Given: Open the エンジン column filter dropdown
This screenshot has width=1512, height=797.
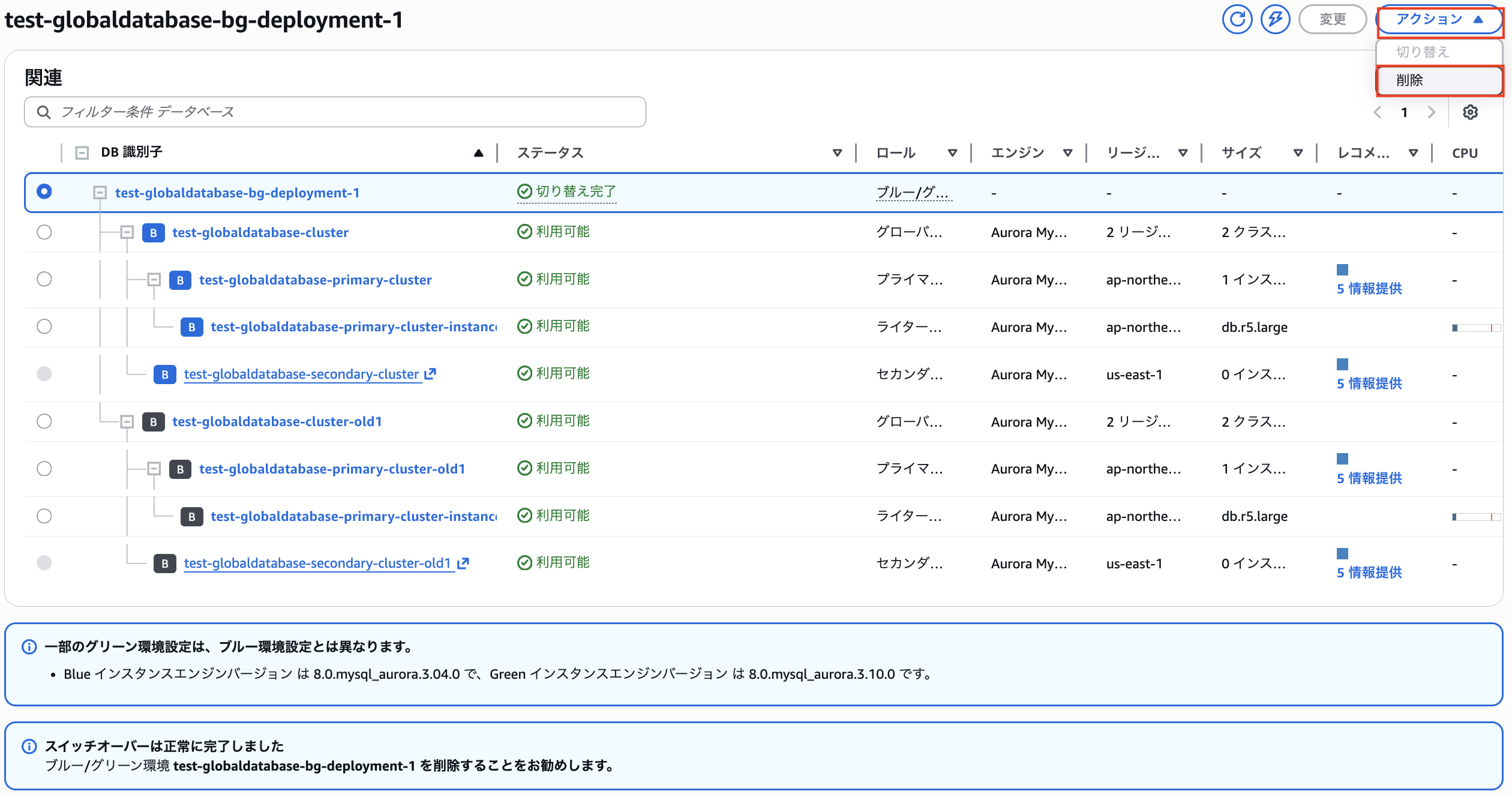Looking at the screenshot, I should (1068, 152).
